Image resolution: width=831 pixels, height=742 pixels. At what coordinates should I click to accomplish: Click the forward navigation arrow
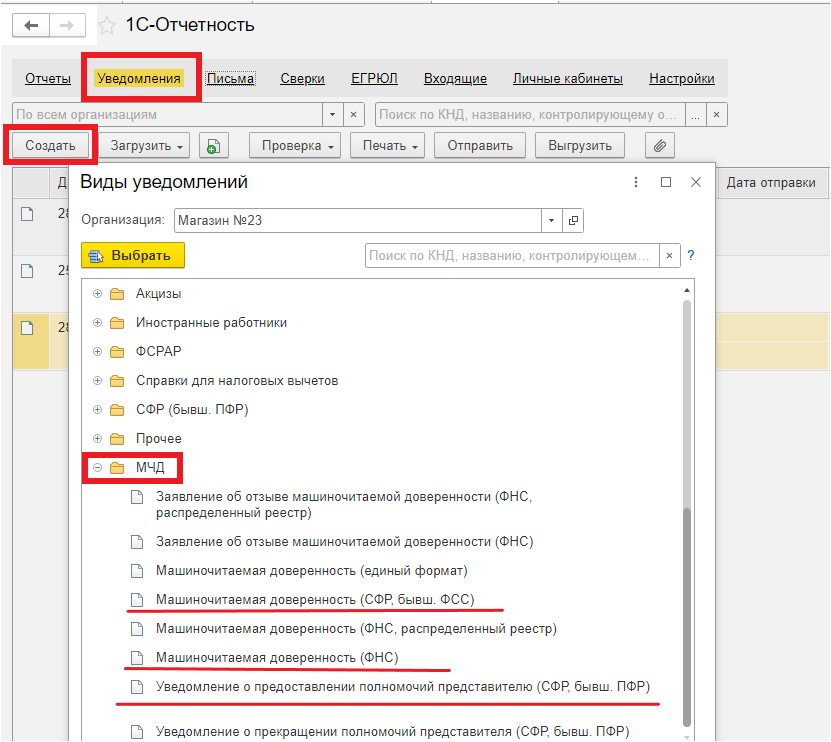tap(67, 25)
